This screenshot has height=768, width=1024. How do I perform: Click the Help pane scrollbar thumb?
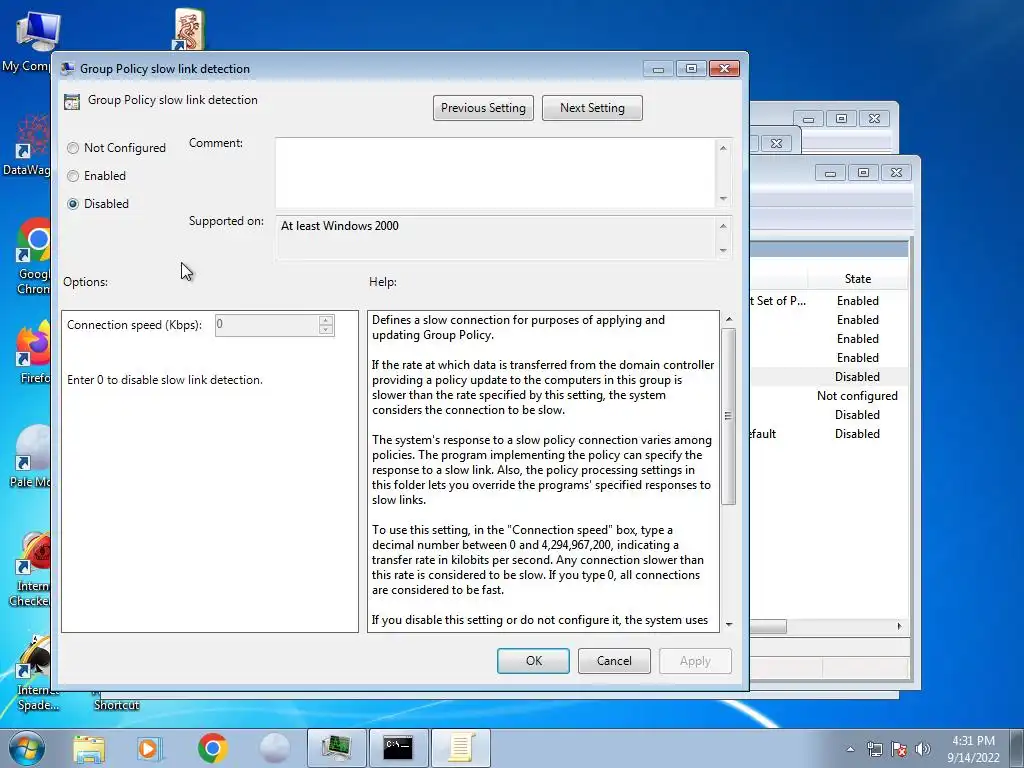point(729,416)
